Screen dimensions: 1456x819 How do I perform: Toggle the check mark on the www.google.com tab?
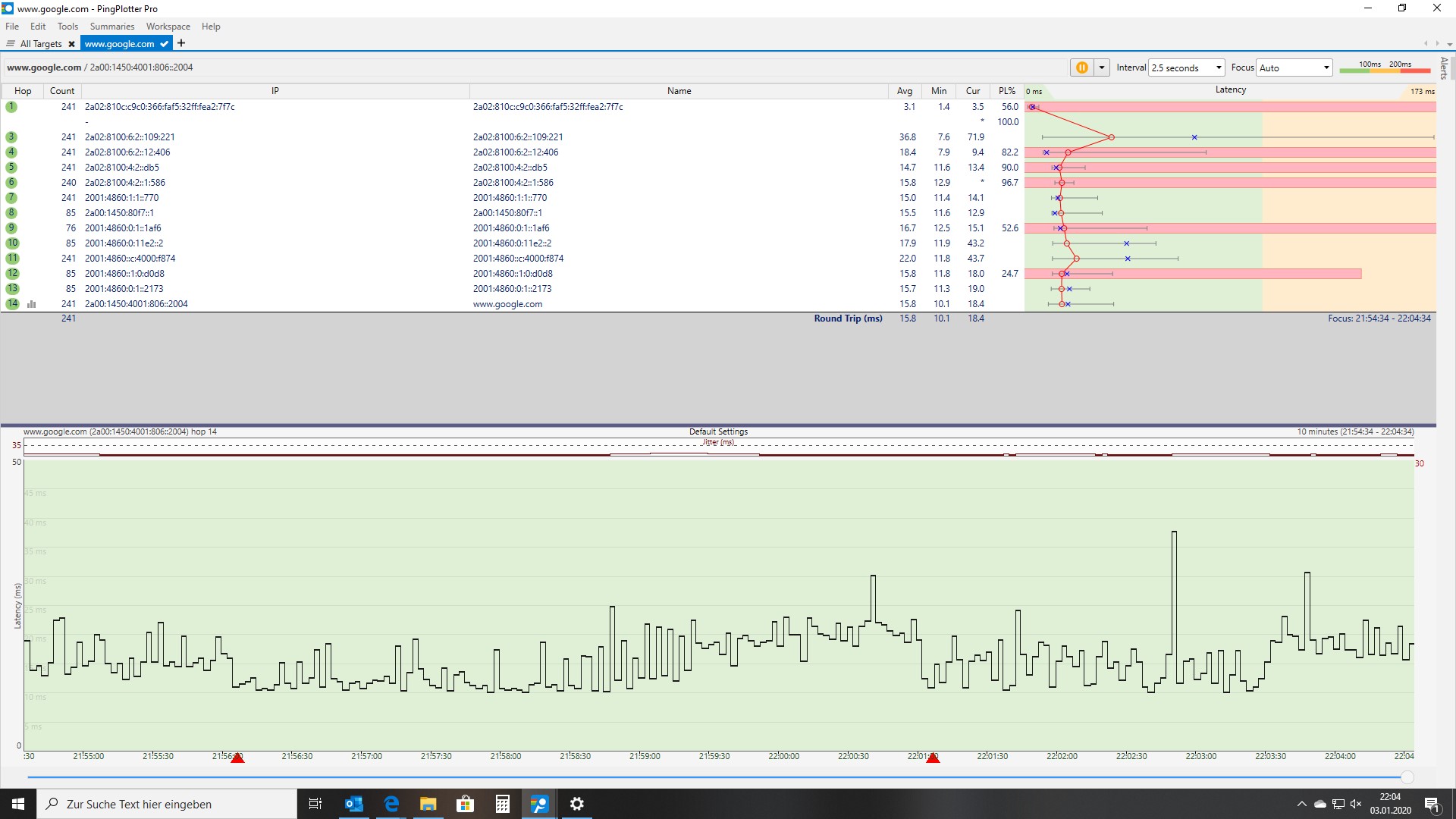click(164, 44)
